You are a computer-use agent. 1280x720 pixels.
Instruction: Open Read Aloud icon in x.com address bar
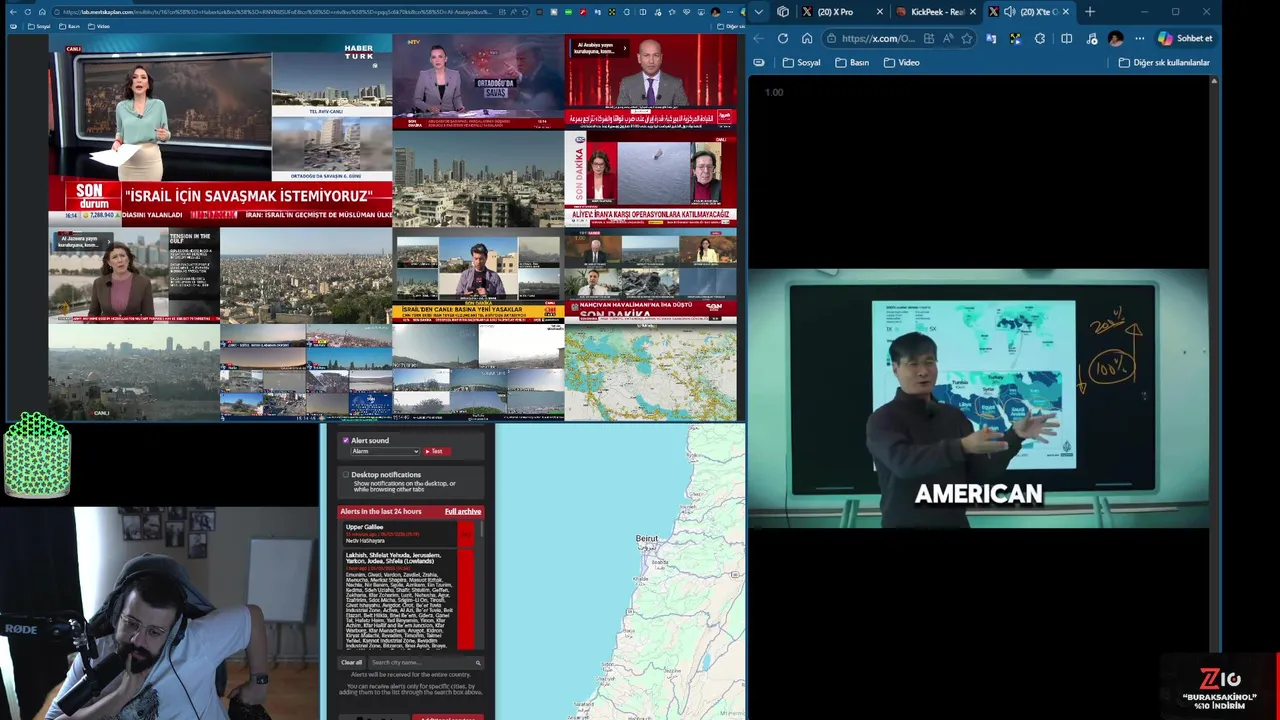[948, 38]
